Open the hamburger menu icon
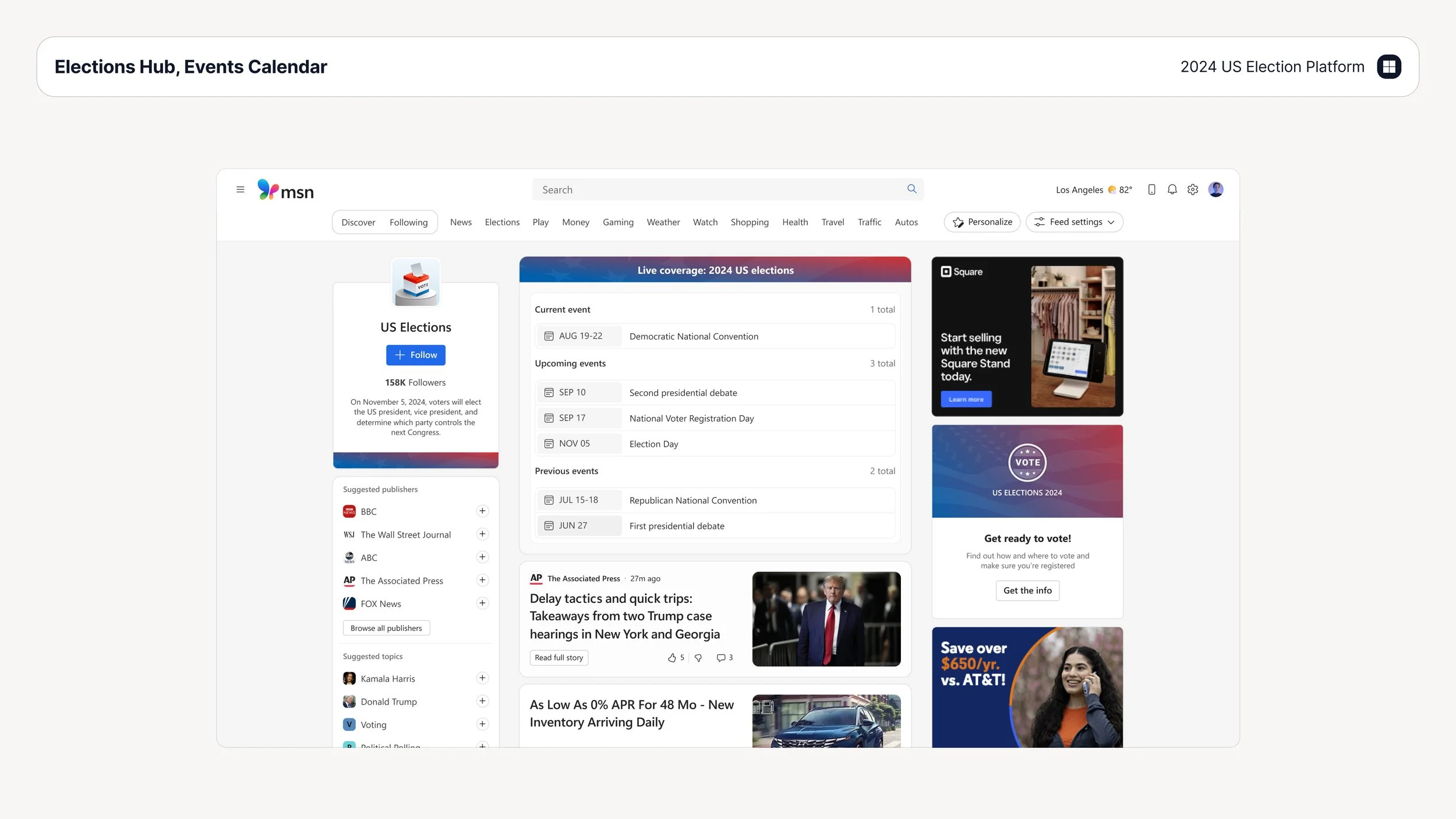The height and width of the screenshot is (819, 1456). [240, 189]
